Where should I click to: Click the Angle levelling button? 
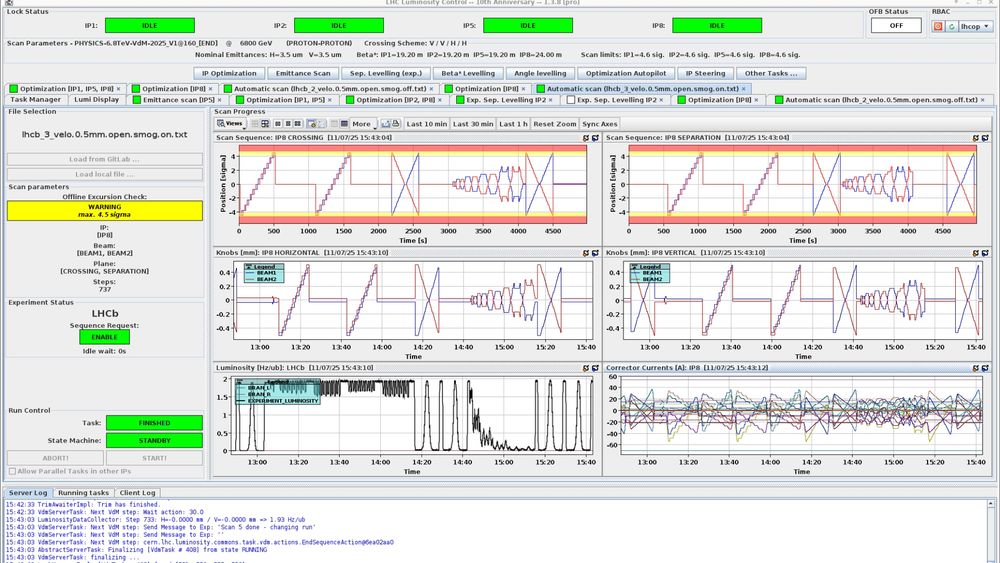click(540, 73)
